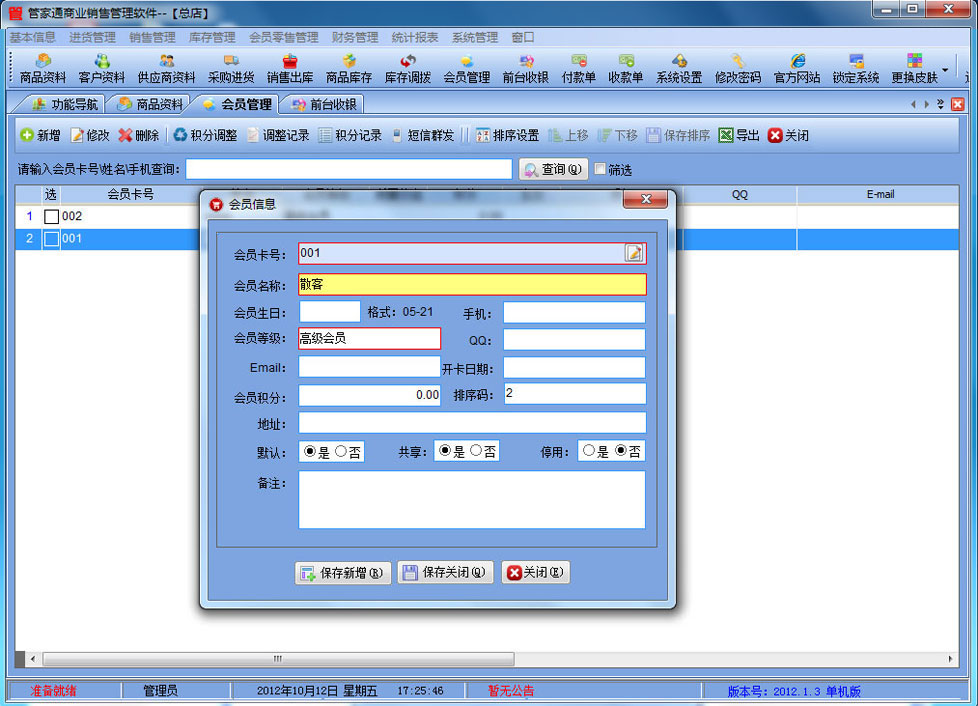Image resolution: width=978 pixels, height=706 pixels.
Task: Toggle 筛选 checkbox
Action: click(600, 169)
